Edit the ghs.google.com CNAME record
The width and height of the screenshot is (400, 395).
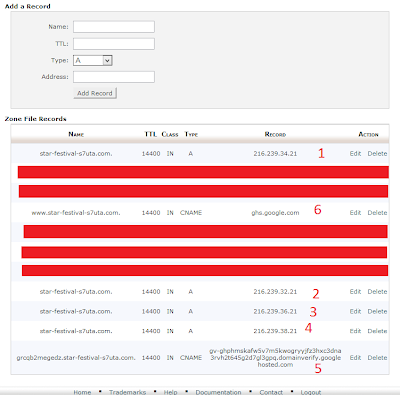355,213
